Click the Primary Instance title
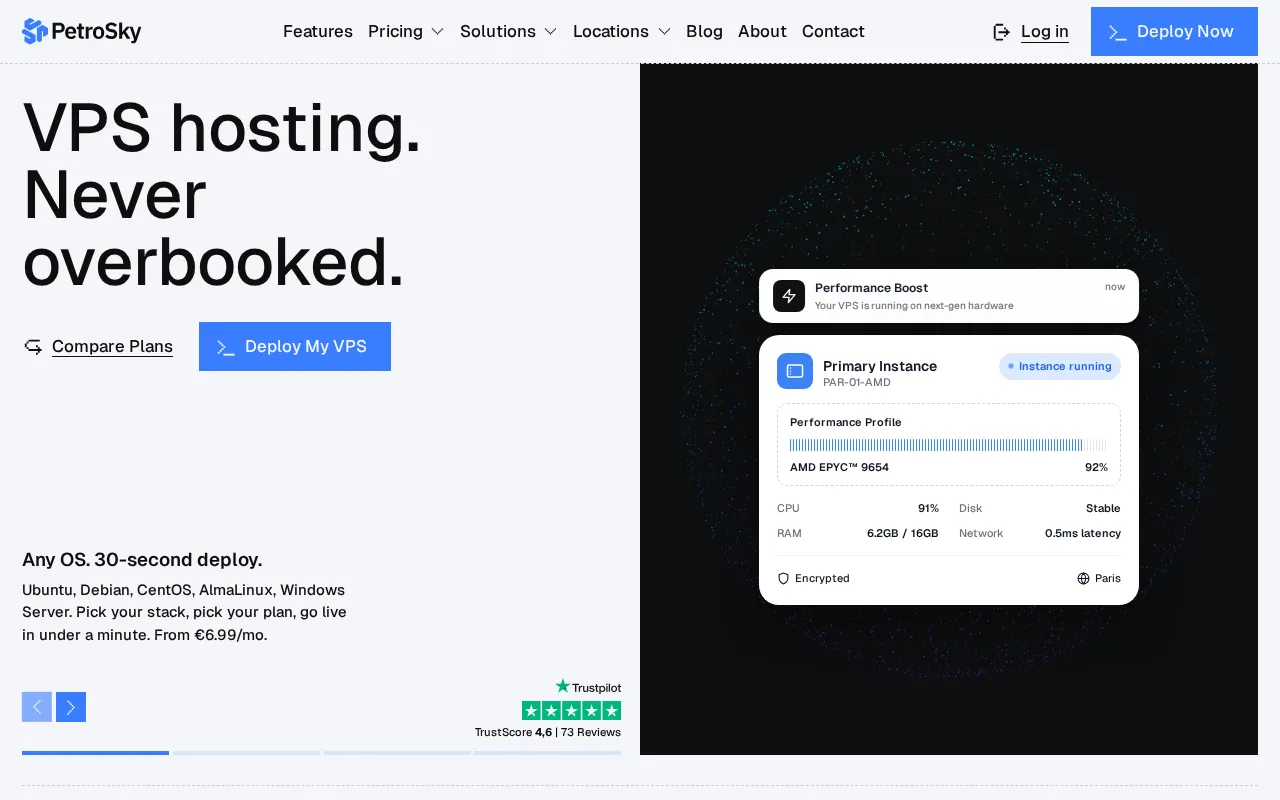 [x=880, y=366]
